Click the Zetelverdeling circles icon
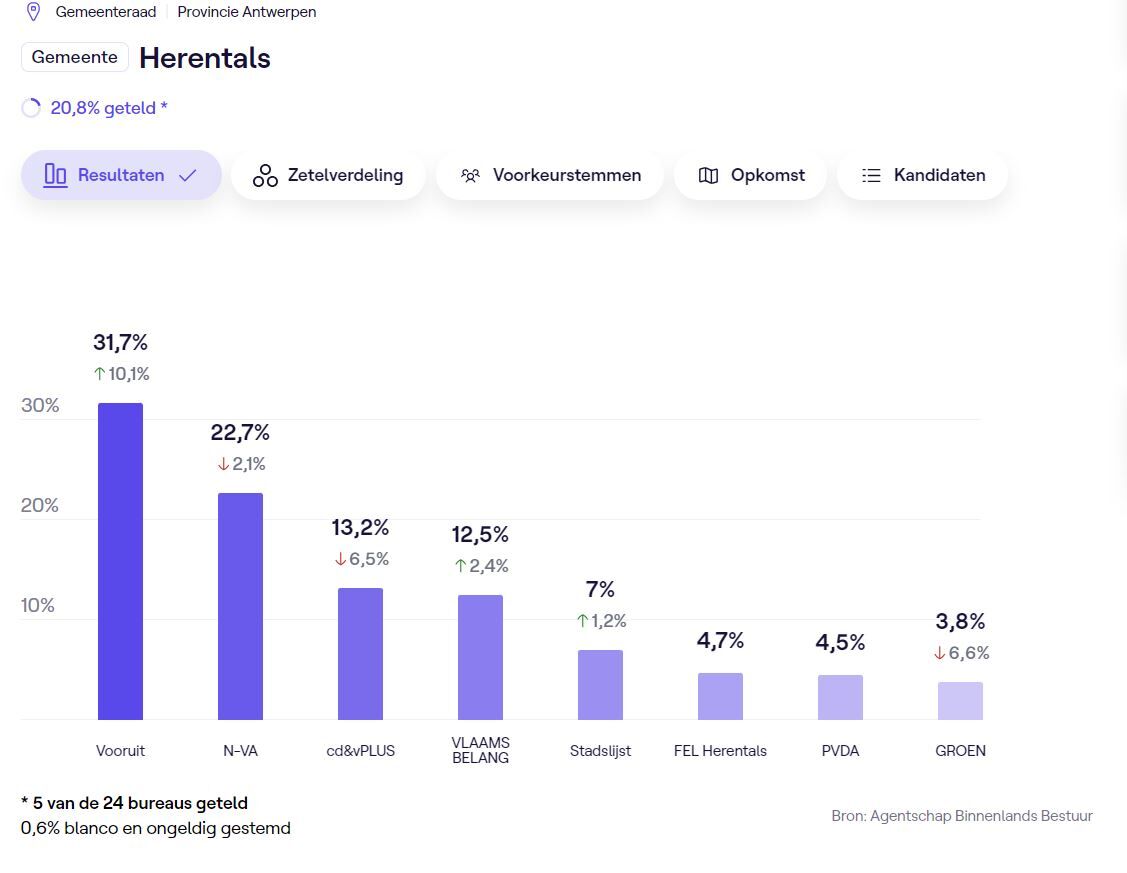 265,176
